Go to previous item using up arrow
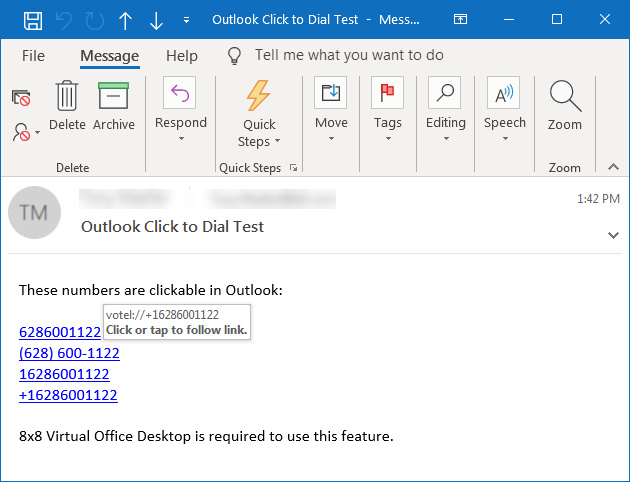This screenshot has width=630, height=482. [125, 20]
